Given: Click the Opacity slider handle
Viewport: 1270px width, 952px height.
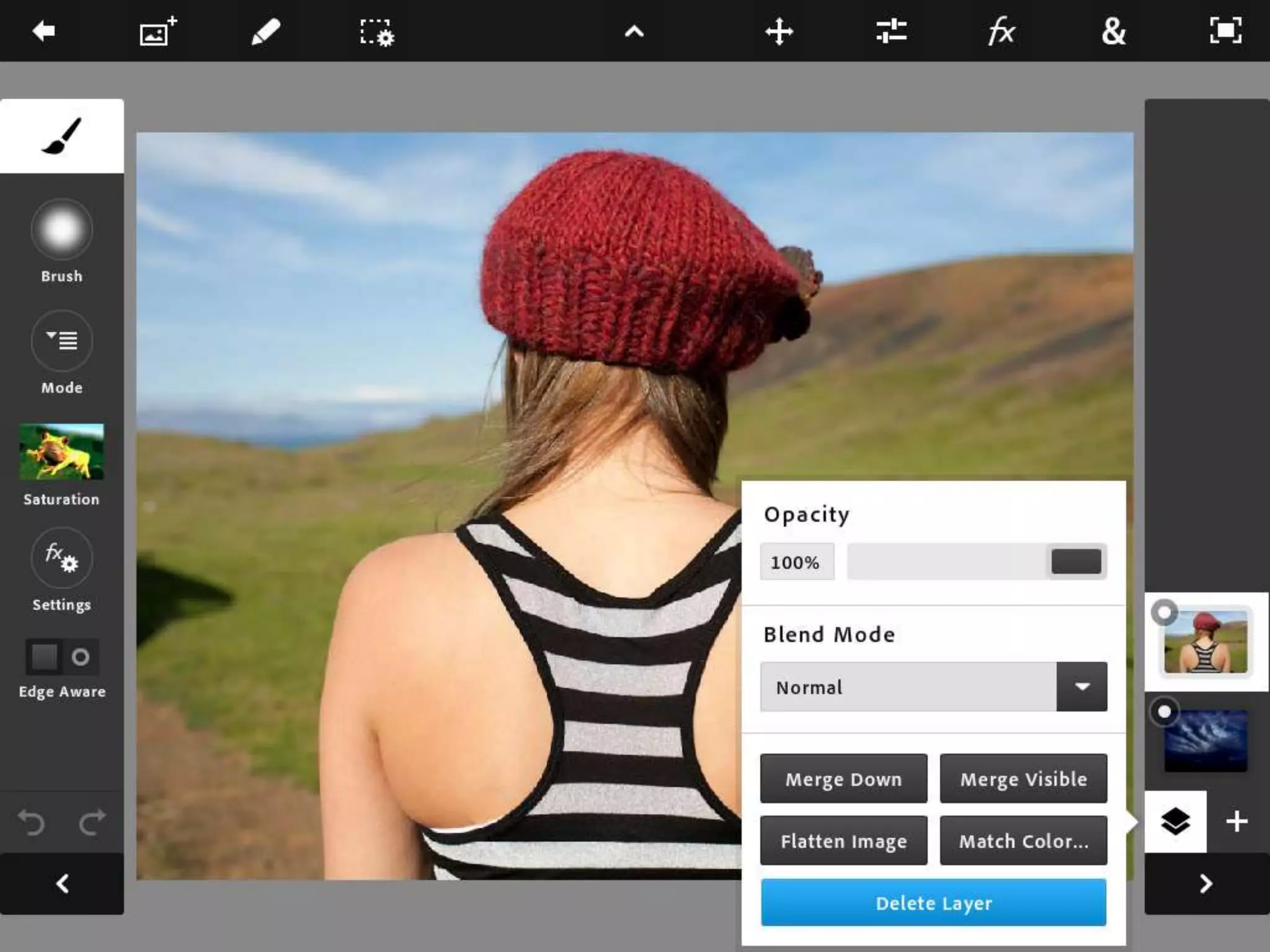Looking at the screenshot, I should coord(1076,562).
